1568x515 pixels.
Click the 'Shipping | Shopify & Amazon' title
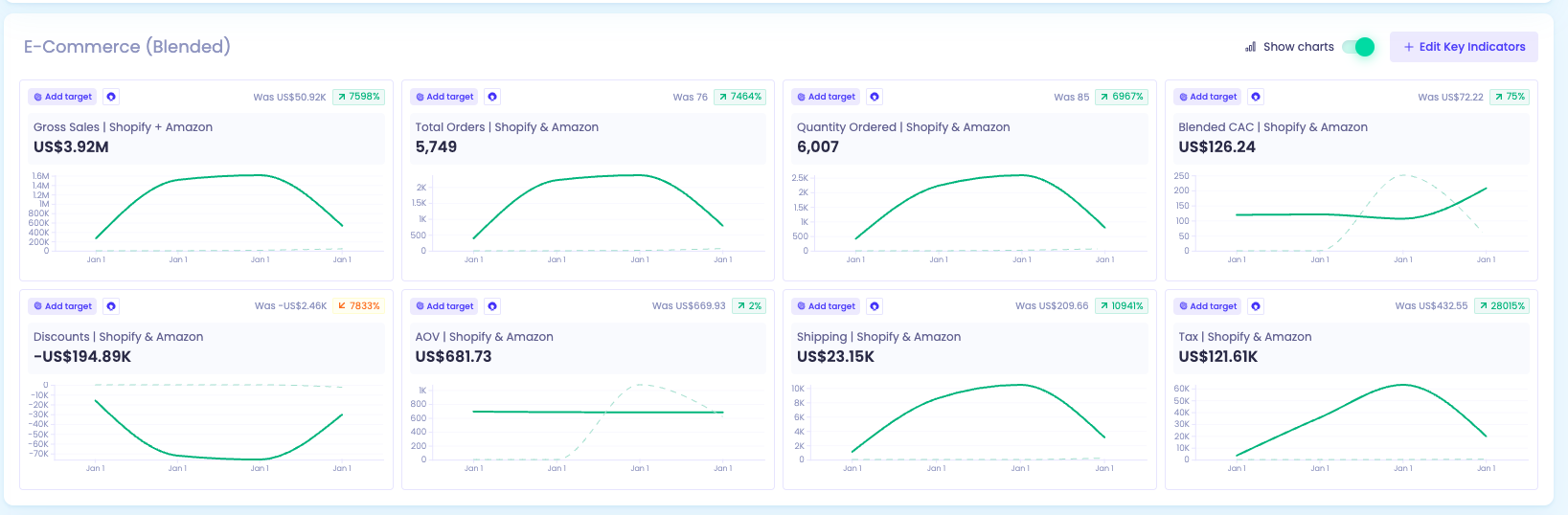pos(878,337)
